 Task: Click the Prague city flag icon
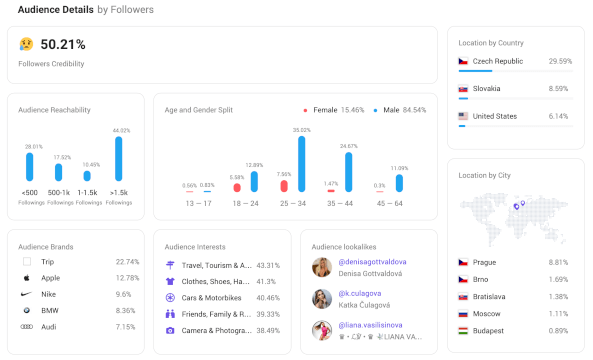coord(463,262)
